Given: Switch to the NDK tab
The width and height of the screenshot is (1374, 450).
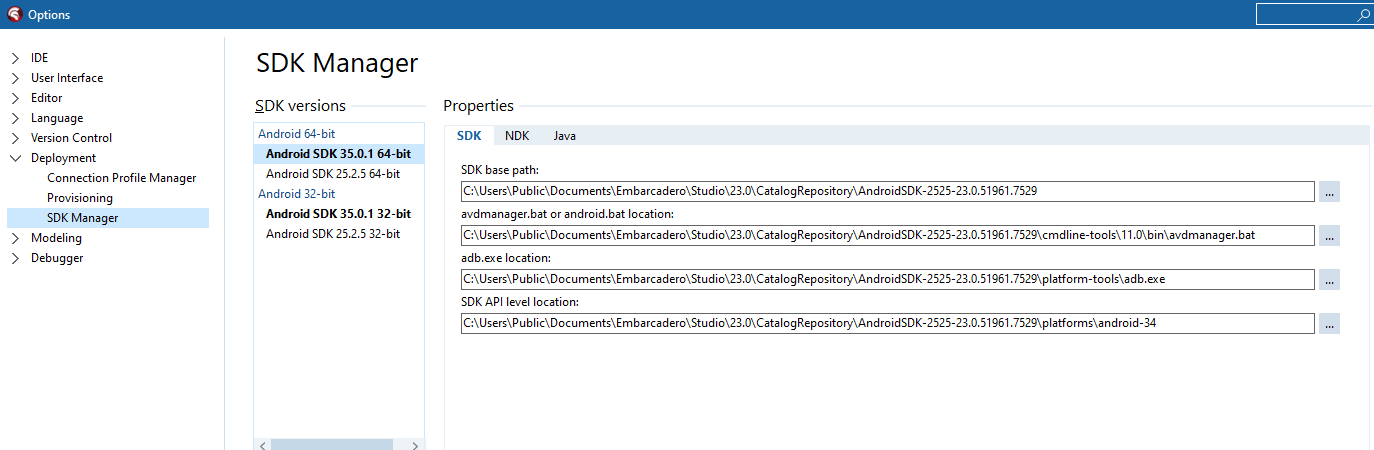Looking at the screenshot, I should [x=517, y=136].
